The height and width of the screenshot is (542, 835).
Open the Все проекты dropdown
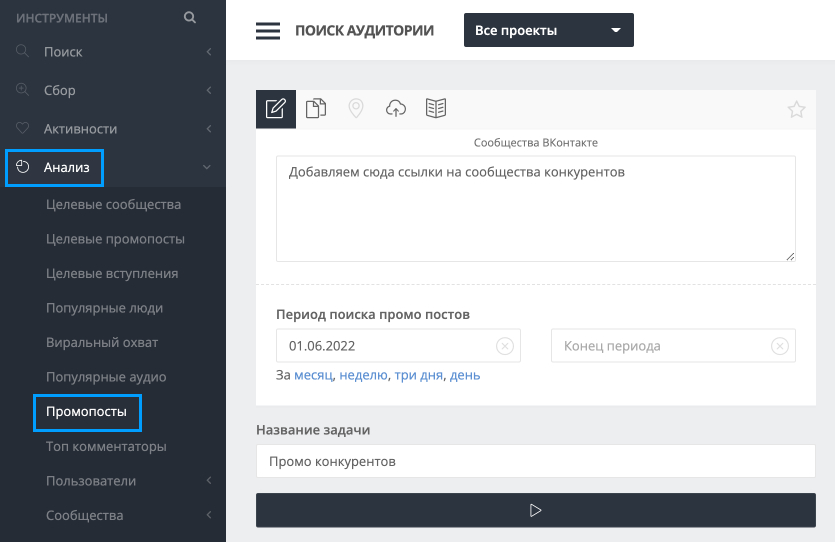(x=549, y=30)
